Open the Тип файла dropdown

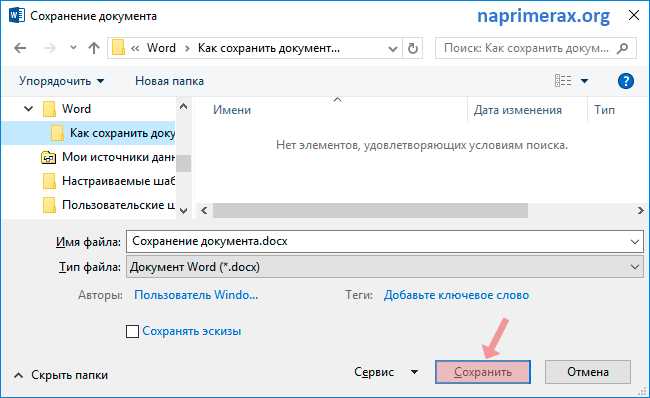[385, 267]
